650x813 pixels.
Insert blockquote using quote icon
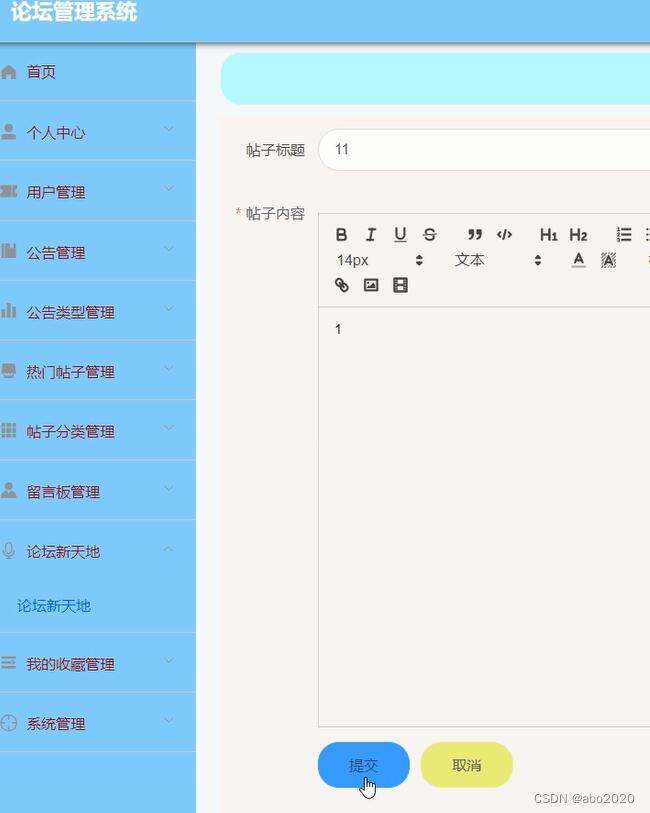coord(475,235)
